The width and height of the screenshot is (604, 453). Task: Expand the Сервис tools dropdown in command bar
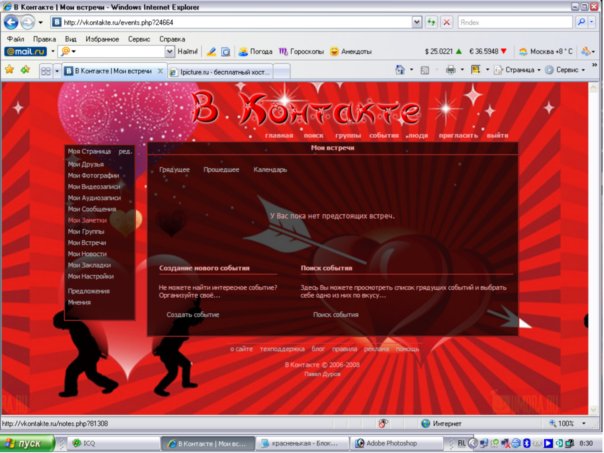coord(565,70)
